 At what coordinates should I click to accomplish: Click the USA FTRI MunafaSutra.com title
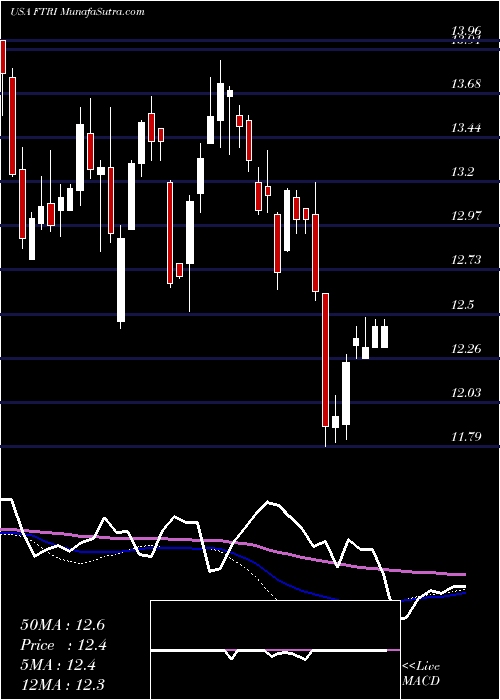coord(77,12)
